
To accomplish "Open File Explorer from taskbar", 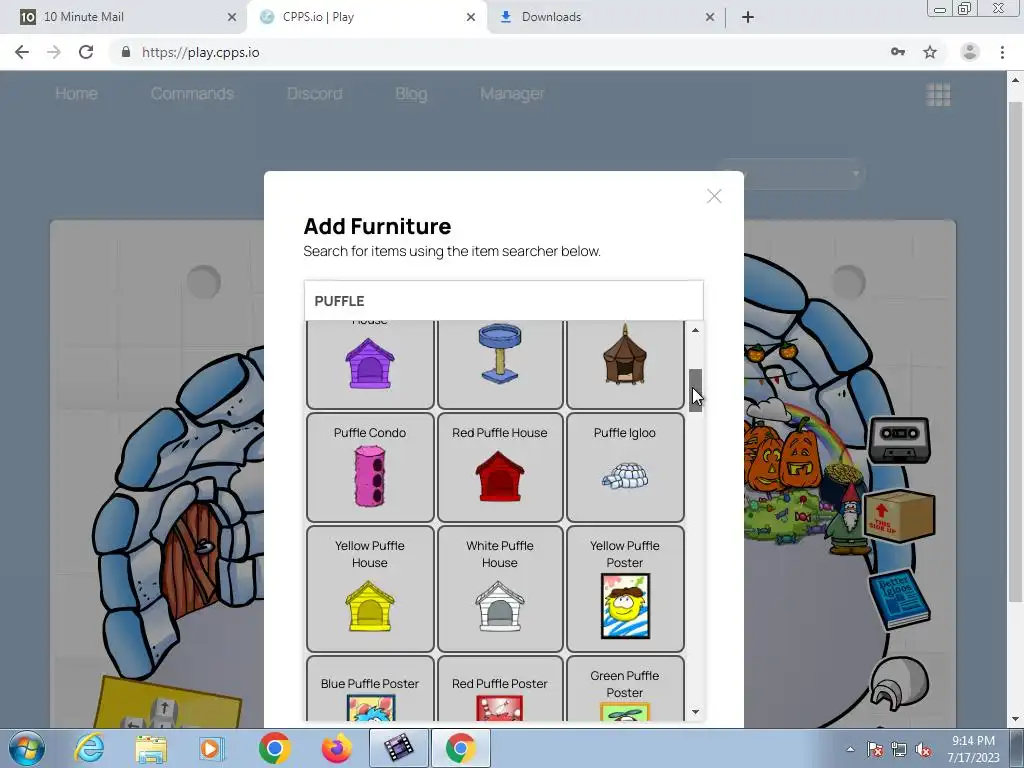I will [151, 749].
